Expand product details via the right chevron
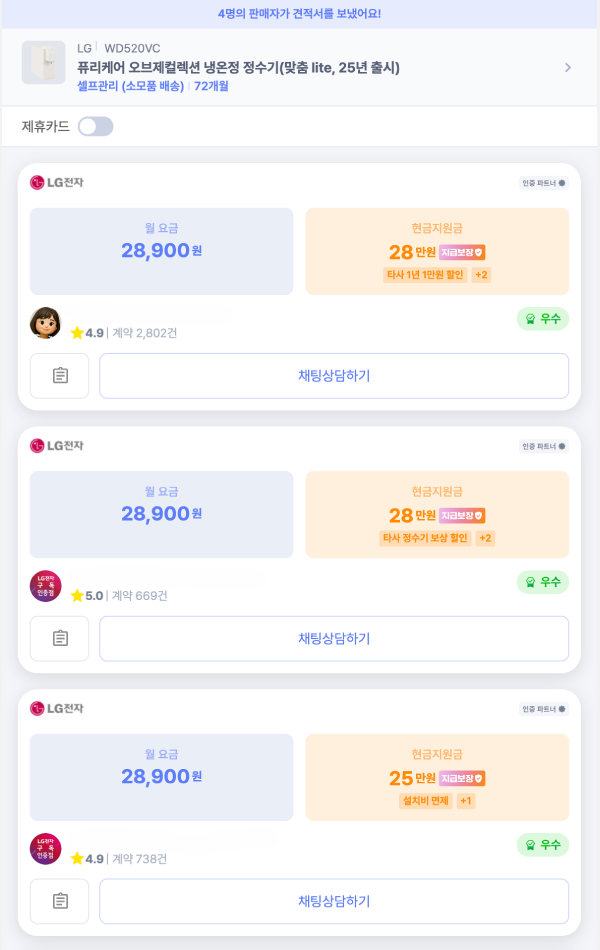Screen dimensions: 600x950 pyautogui.click(x=568, y=67)
